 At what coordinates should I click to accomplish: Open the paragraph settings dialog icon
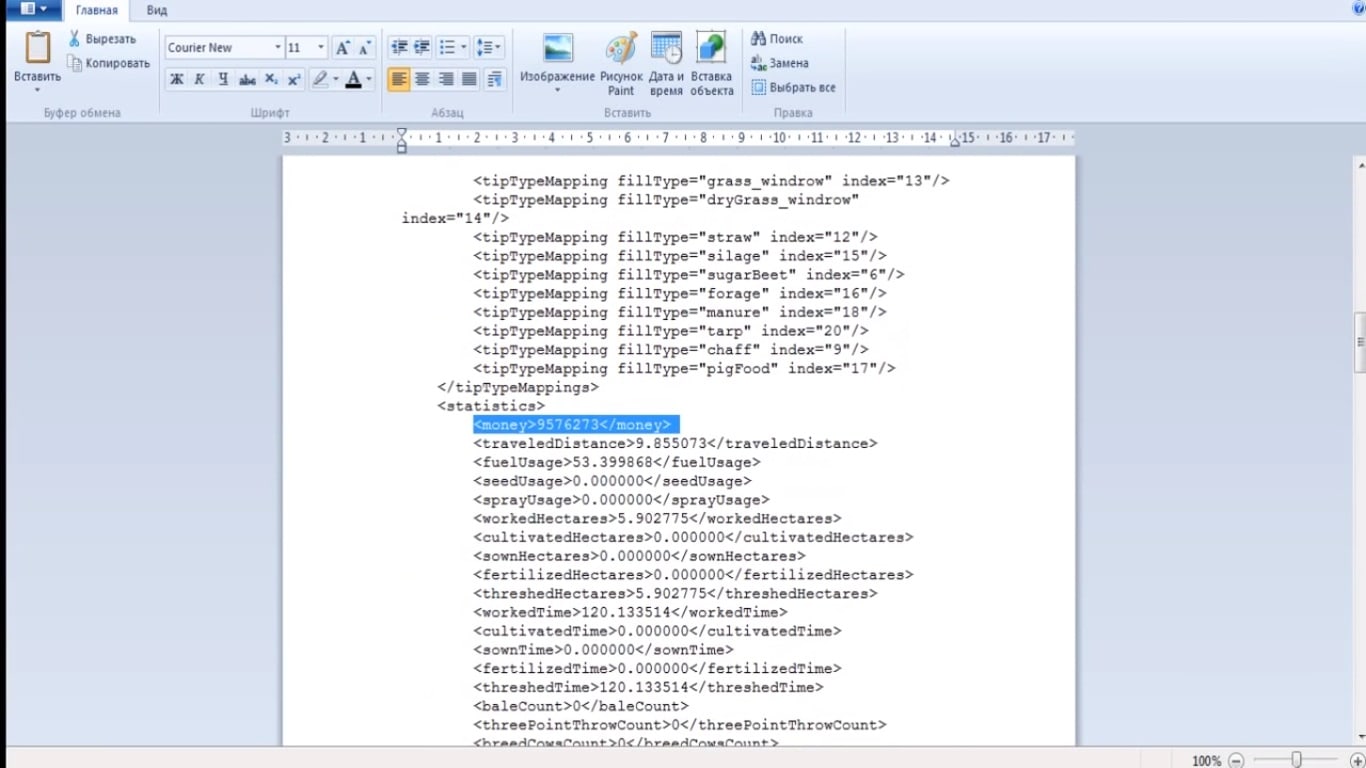[494, 79]
